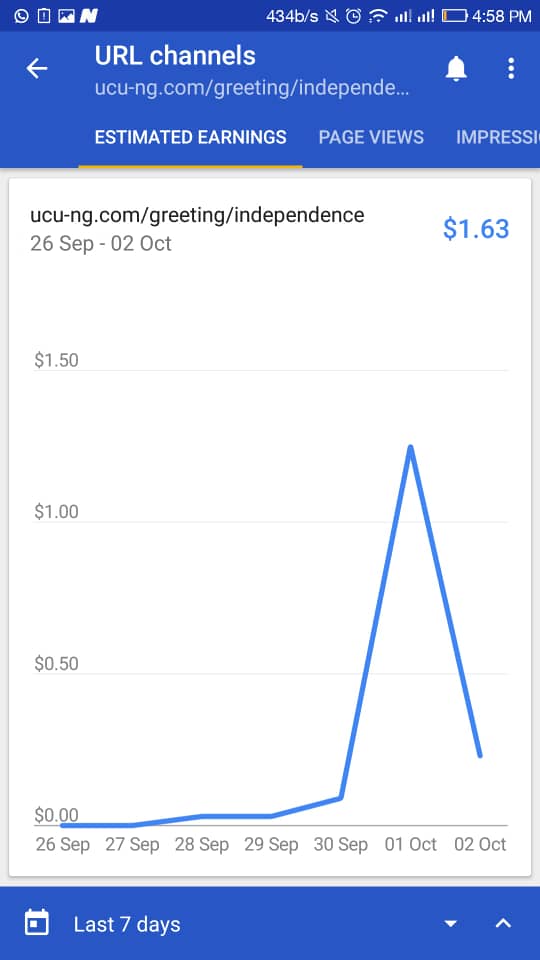The width and height of the screenshot is (540, 960).
Task: Tap WhatsApp icon in status bar
Action: click(x=21, y=16)
